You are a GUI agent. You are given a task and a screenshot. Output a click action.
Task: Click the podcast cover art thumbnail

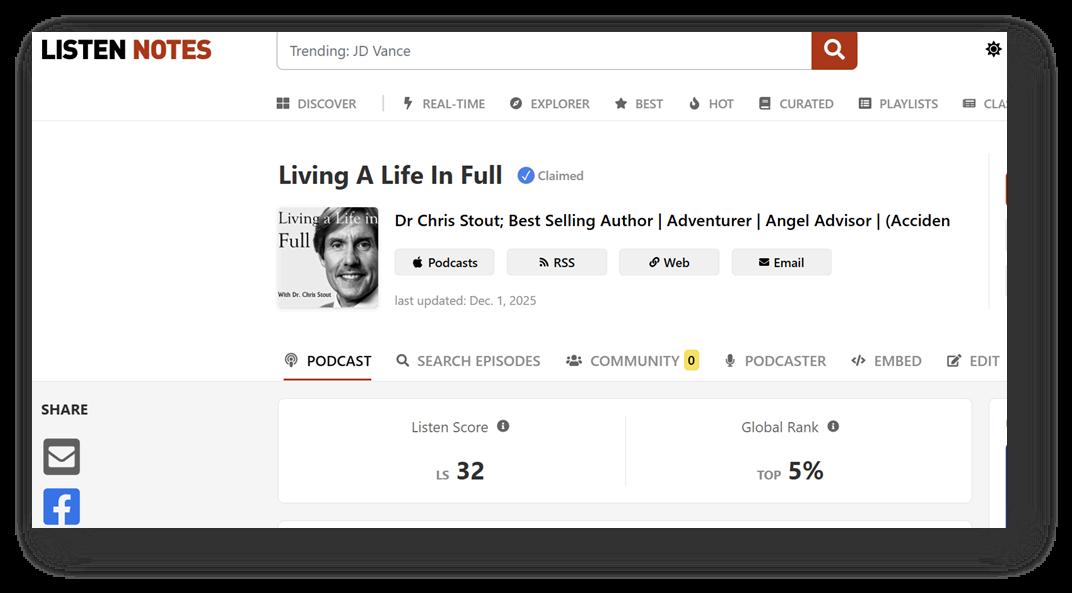(327, 258)
